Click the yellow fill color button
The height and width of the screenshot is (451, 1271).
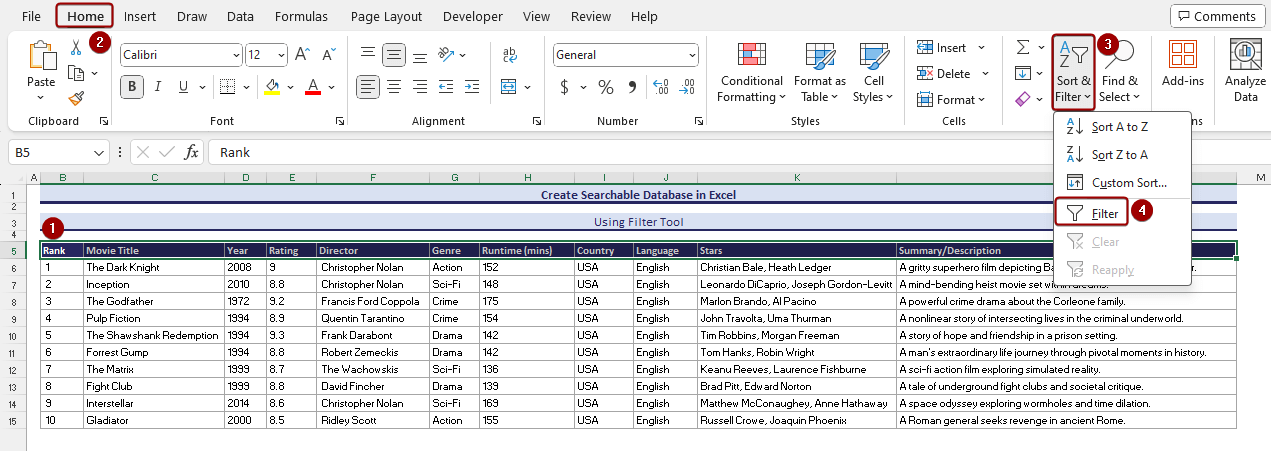[x=272, y=87]
